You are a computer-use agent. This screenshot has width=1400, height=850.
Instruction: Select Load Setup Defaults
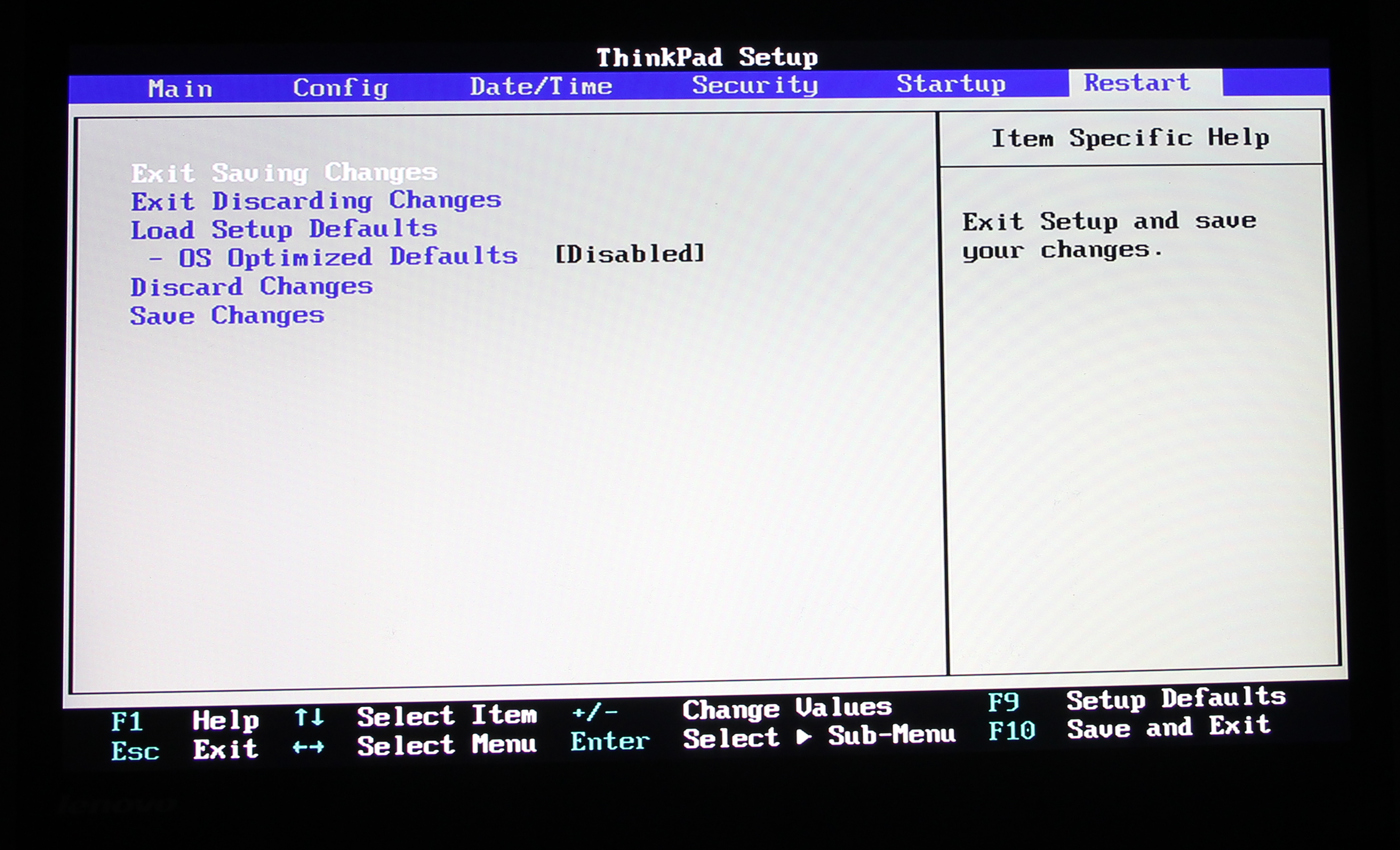(284, 229)
